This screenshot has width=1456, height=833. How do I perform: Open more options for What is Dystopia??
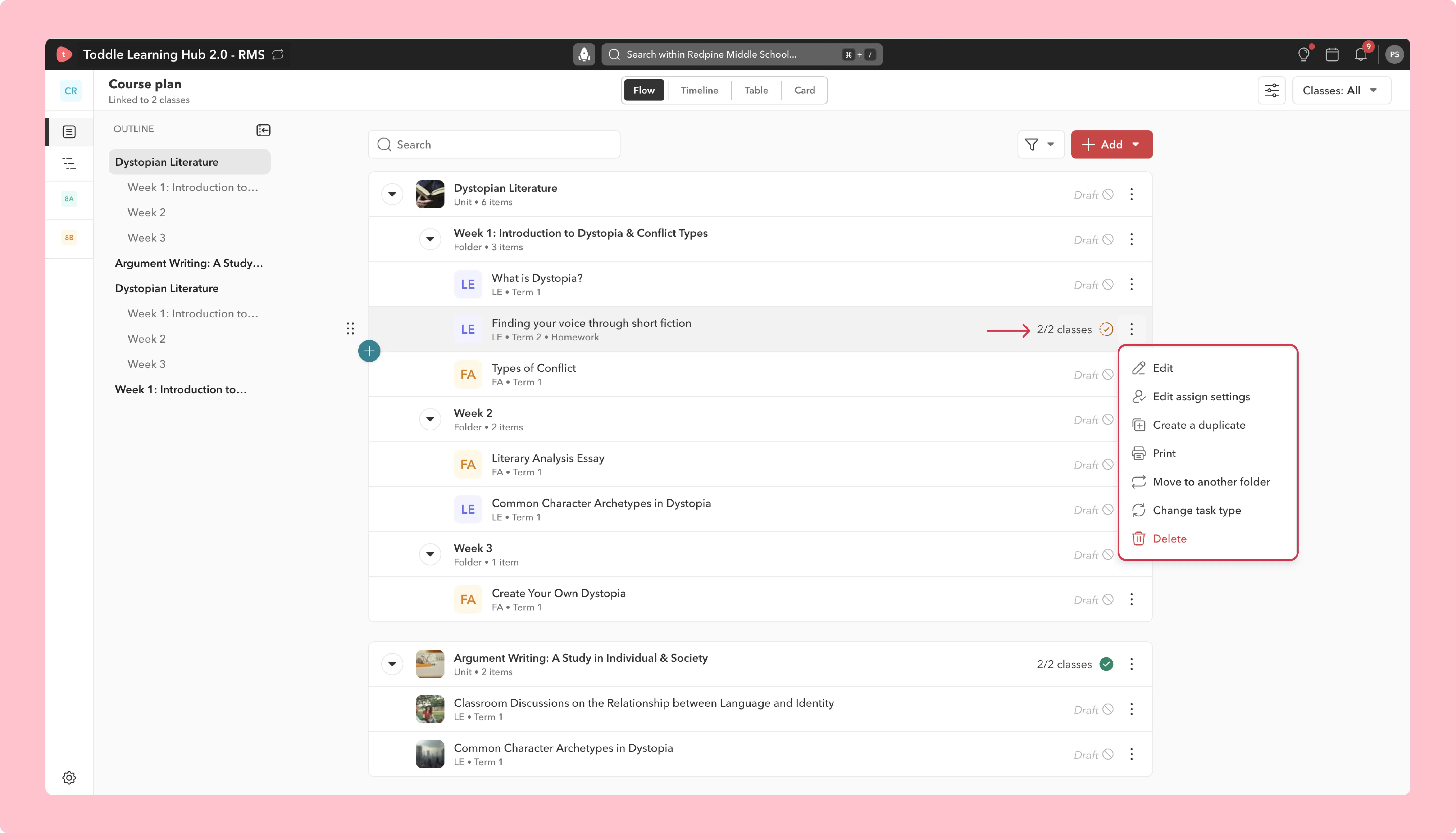(1131, 284)
